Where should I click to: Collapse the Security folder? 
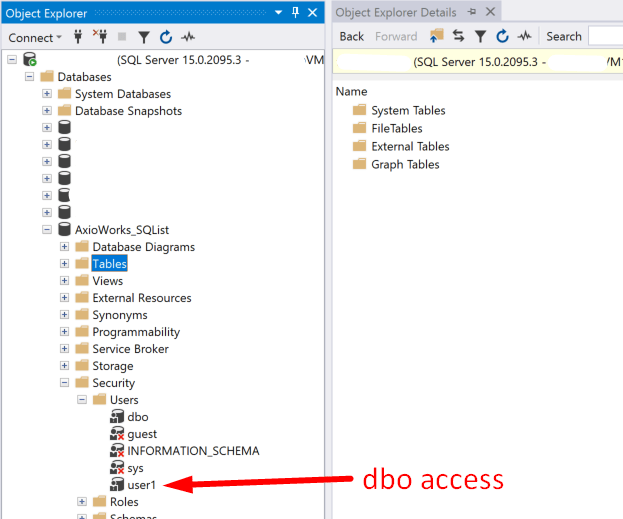[64, 382]
